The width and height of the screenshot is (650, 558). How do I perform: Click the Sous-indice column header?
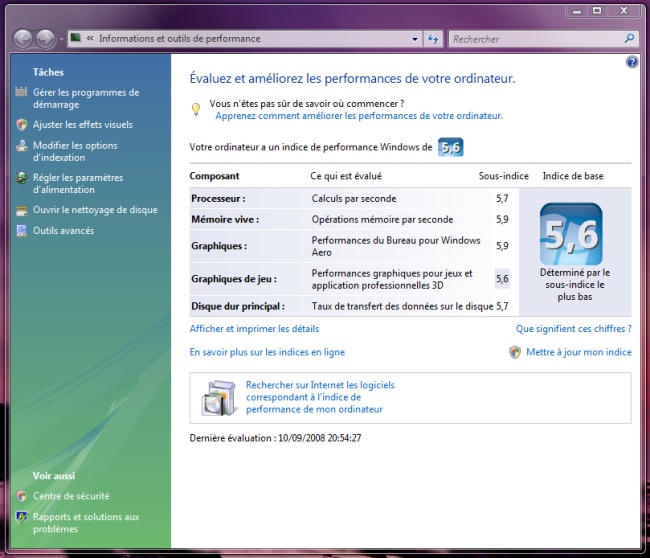[504, 176]
